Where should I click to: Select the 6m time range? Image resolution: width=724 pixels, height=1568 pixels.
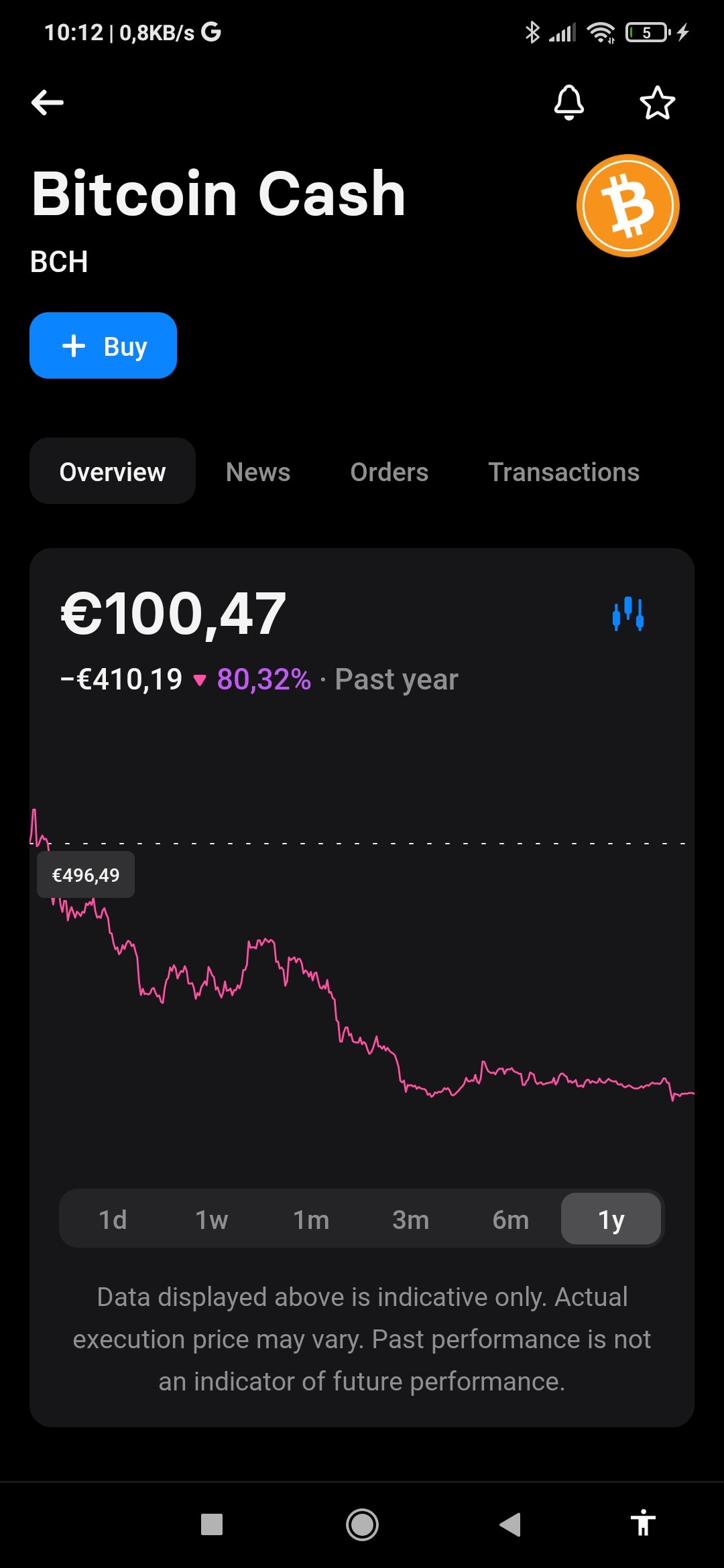[x=511, y=1220]
